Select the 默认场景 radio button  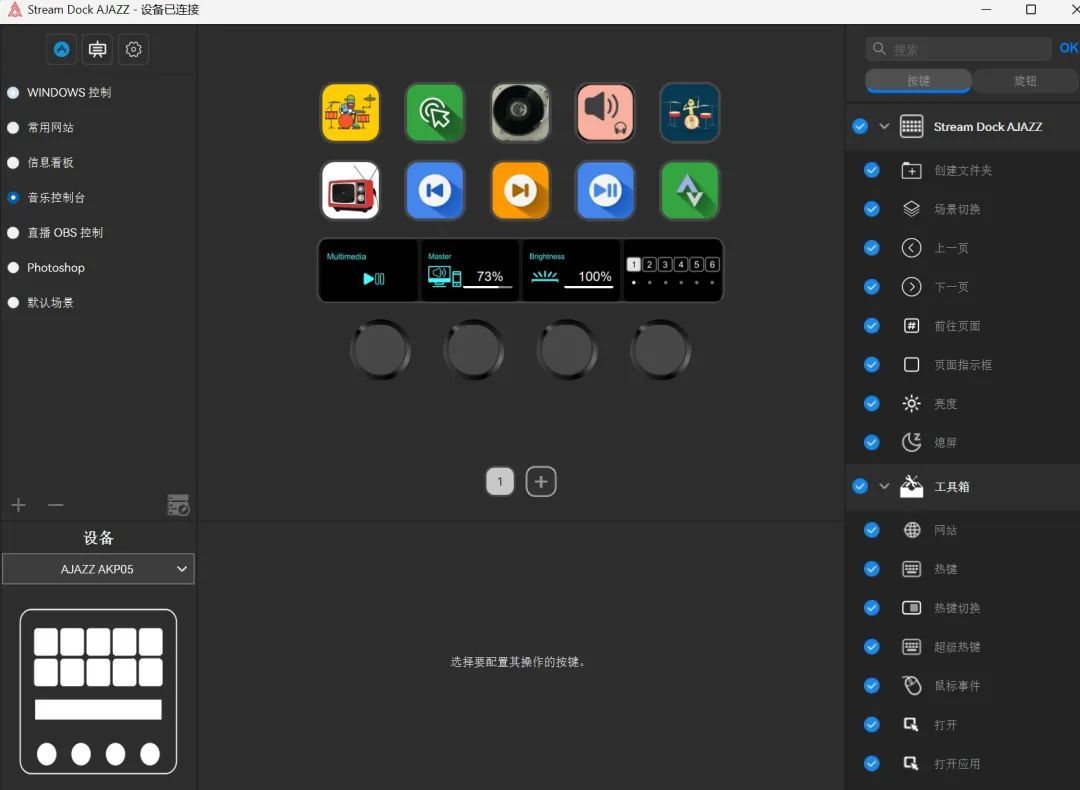point(13,302)
